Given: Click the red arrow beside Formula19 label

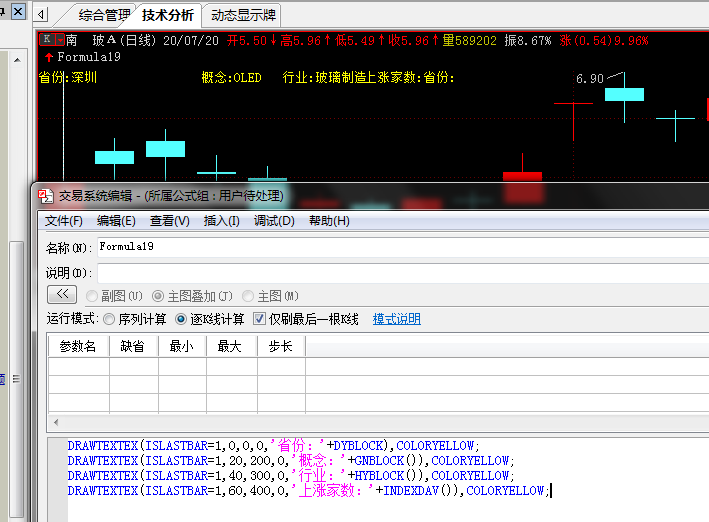Looking at the screenshot, I should 49,57.
